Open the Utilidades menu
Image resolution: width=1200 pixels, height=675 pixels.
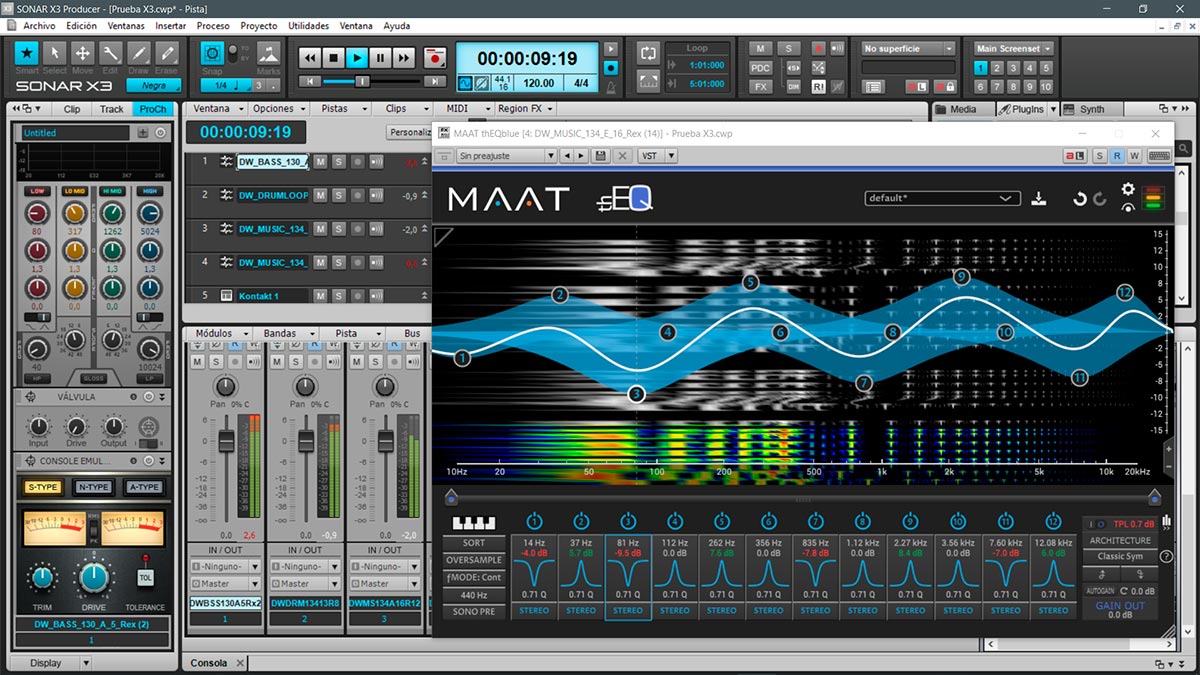click(308, 26)
